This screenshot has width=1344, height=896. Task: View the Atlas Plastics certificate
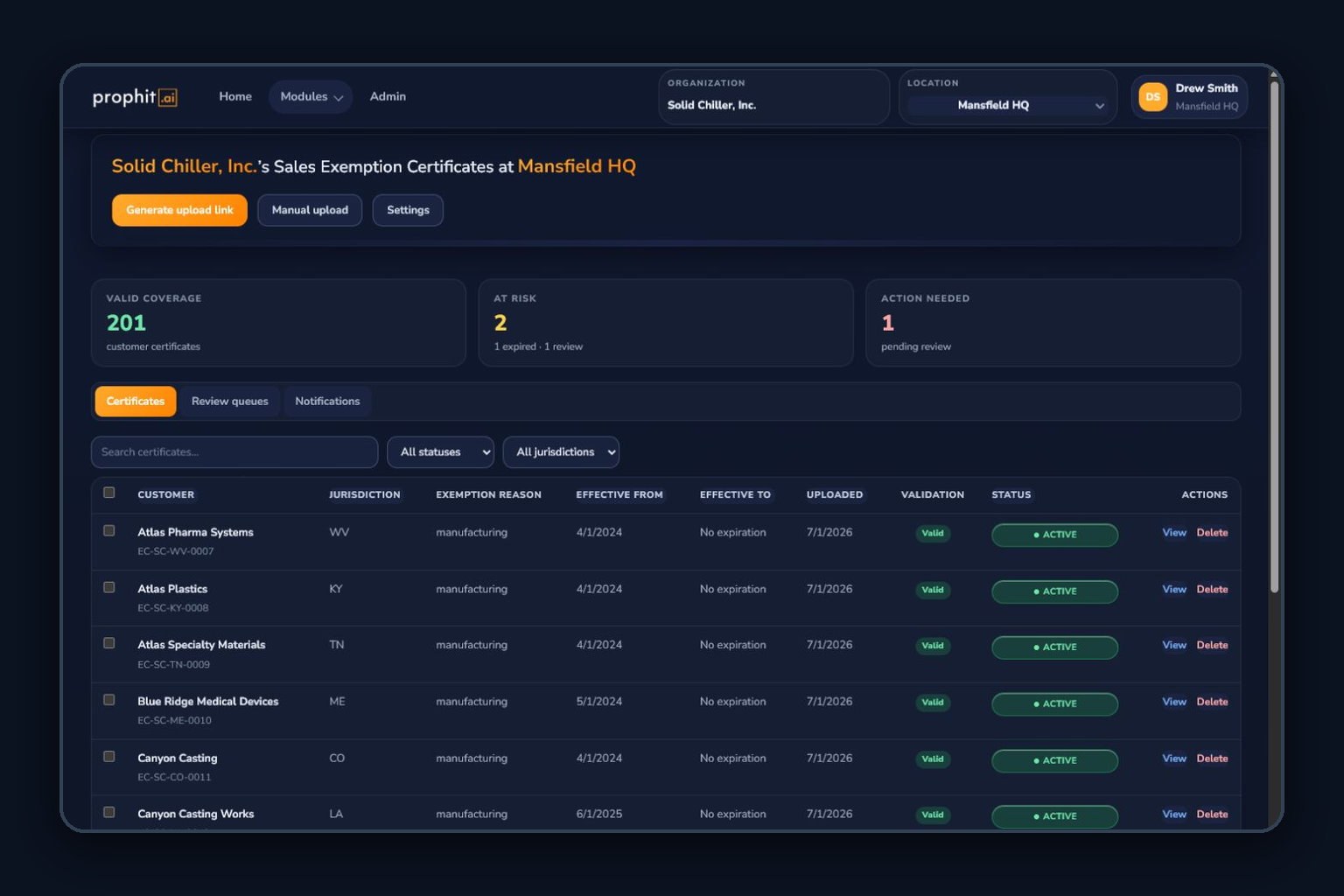pos(1174,590)
